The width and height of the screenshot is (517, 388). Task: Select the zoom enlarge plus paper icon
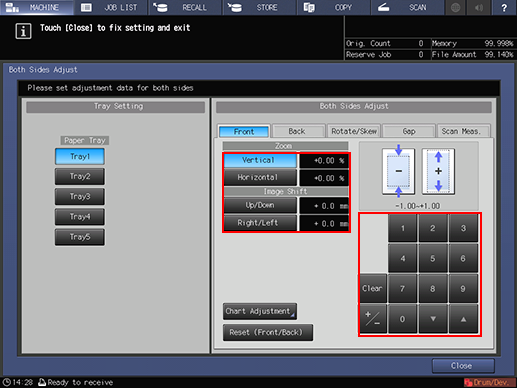[438, 171]
